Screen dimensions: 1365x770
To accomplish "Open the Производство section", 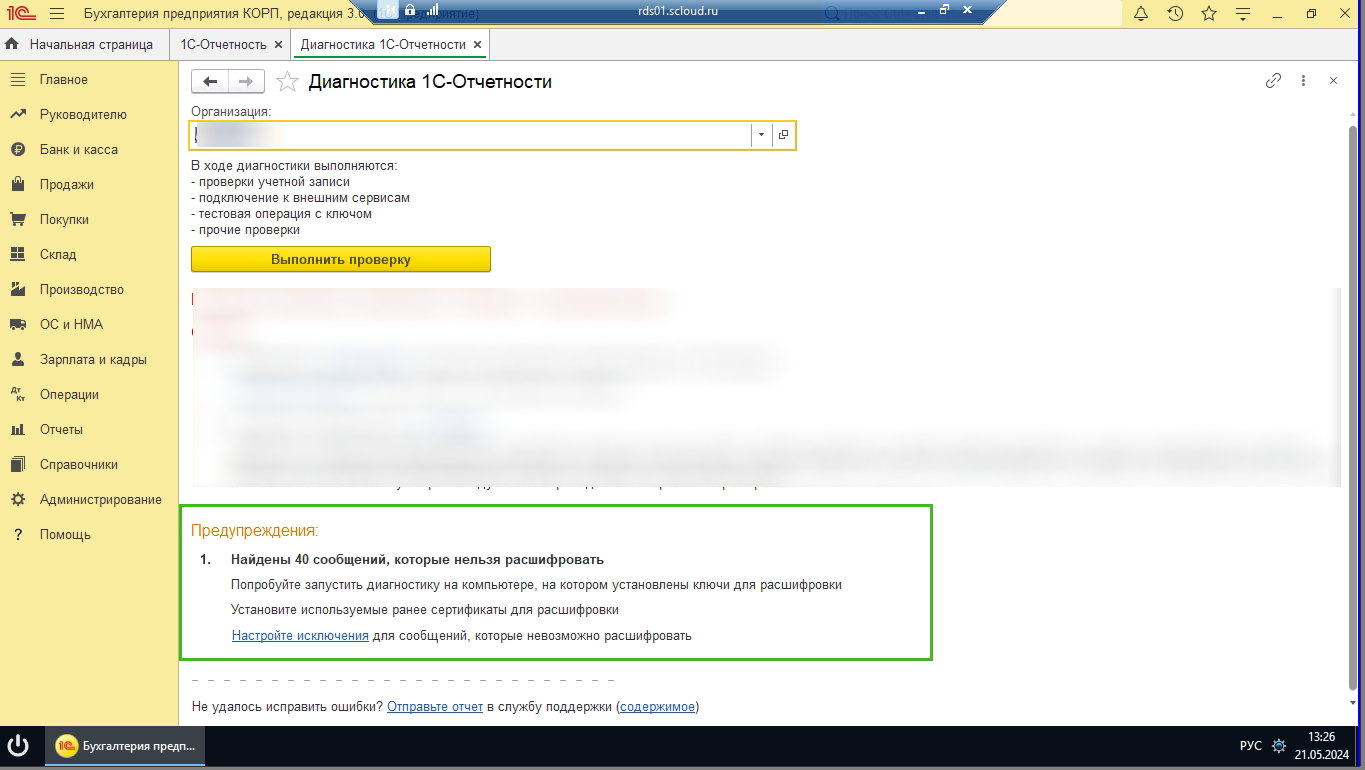I will click(x=89, y=290).
